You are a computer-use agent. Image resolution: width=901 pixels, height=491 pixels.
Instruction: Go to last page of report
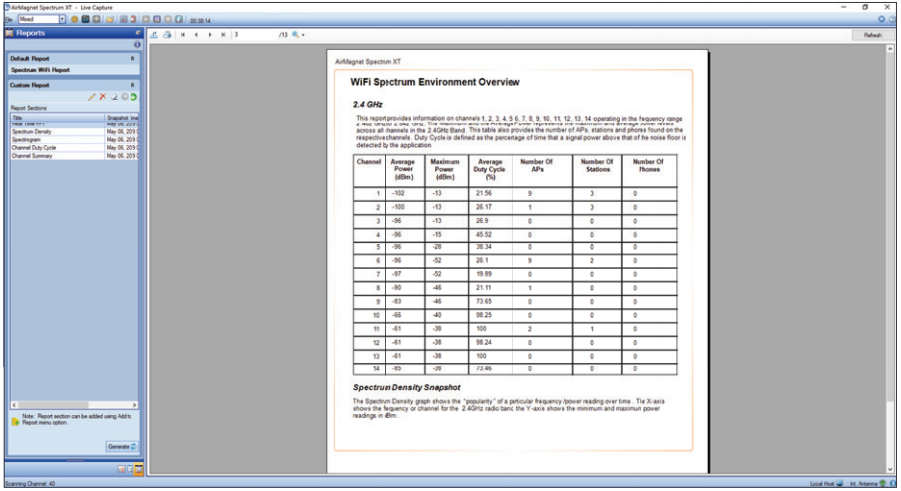click(x=224, y=34)
